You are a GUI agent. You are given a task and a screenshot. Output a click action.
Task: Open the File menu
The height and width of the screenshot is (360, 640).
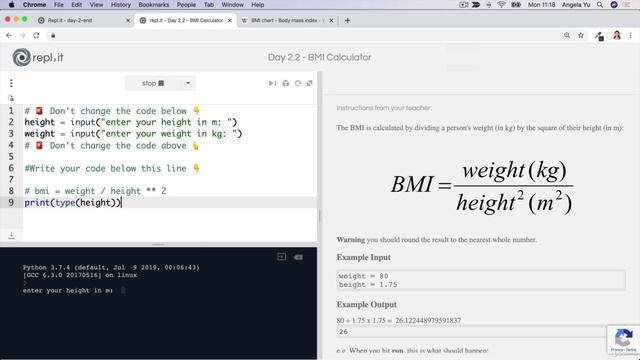[59, 5]
